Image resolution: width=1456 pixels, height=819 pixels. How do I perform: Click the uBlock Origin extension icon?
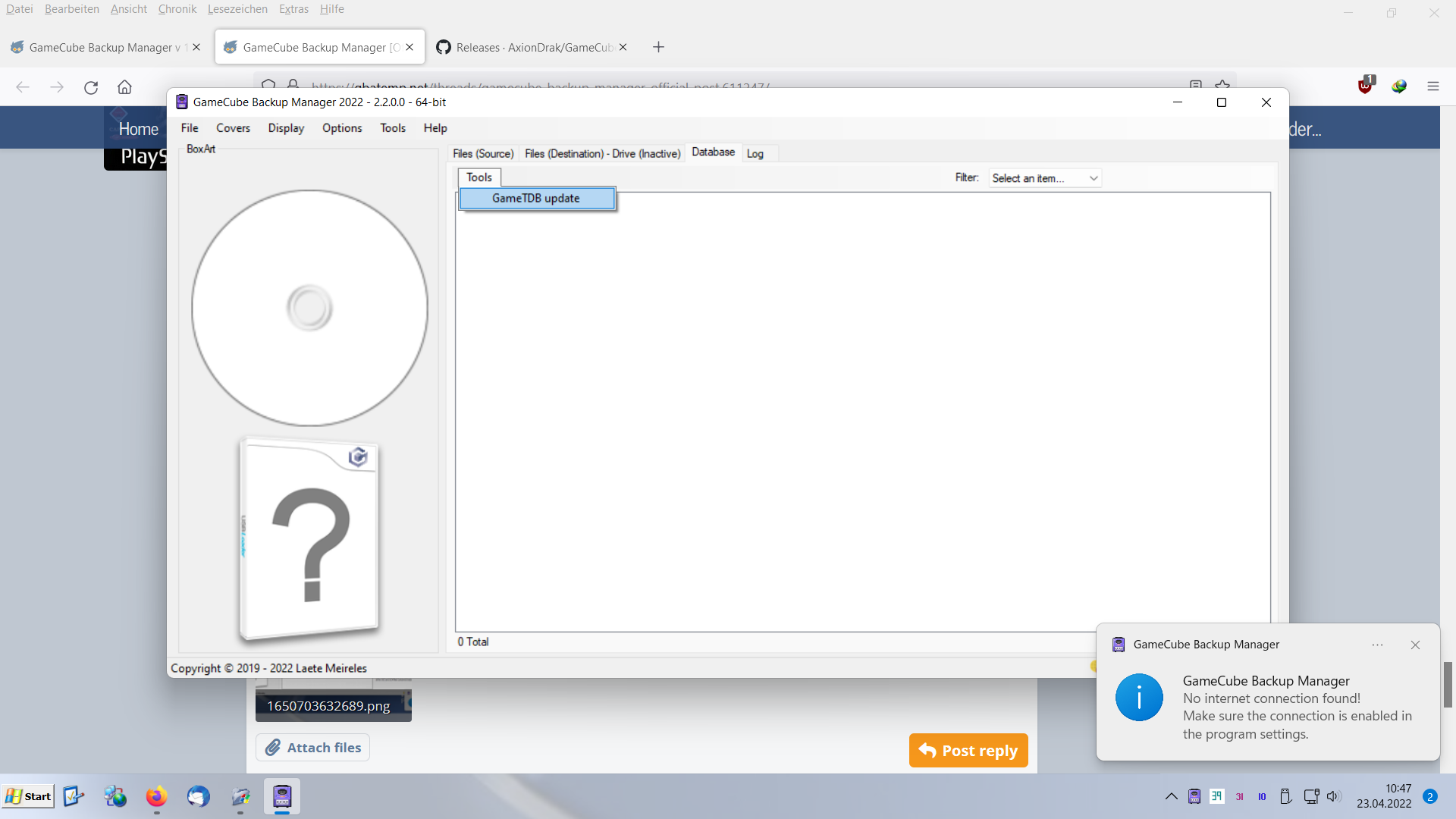tap(1366, 85)
